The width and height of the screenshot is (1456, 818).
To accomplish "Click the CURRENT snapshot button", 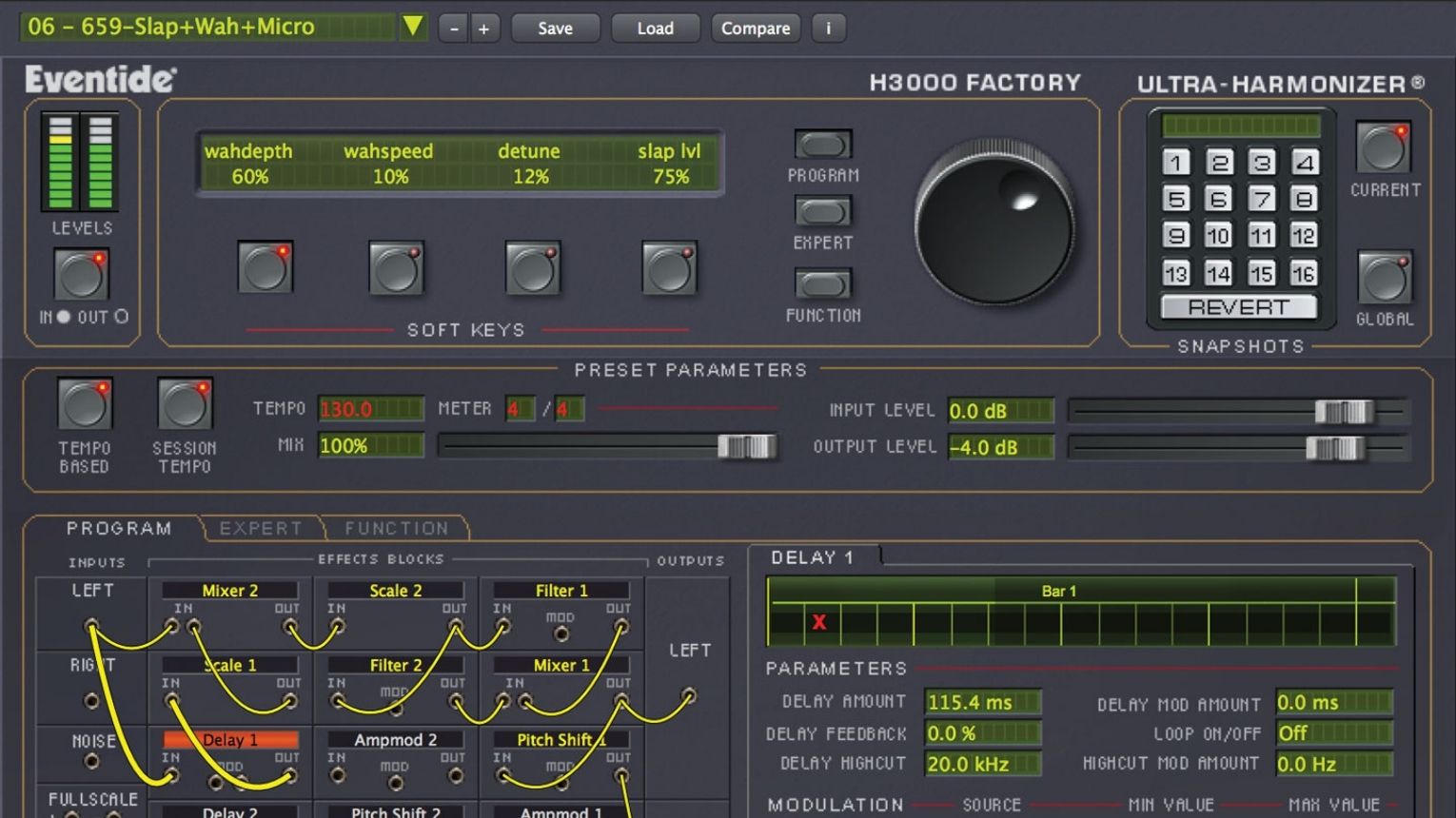I will point(1384,147).
